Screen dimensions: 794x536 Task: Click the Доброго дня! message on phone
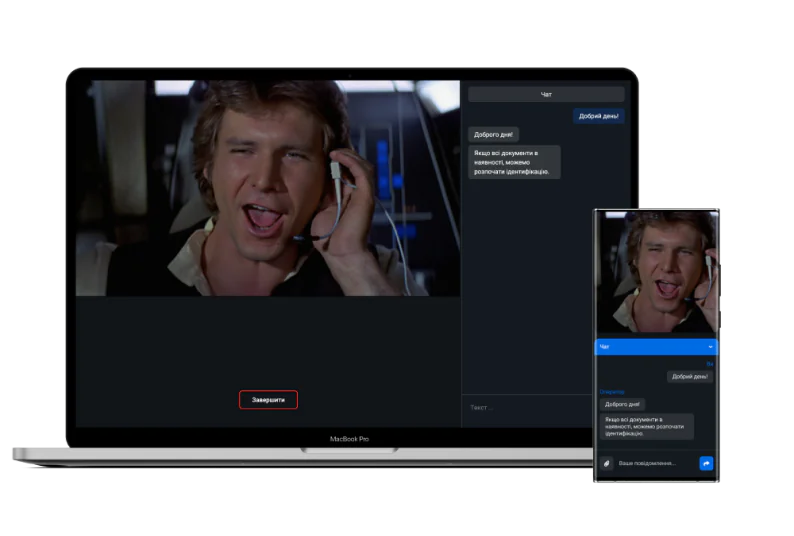coord(622,404)
